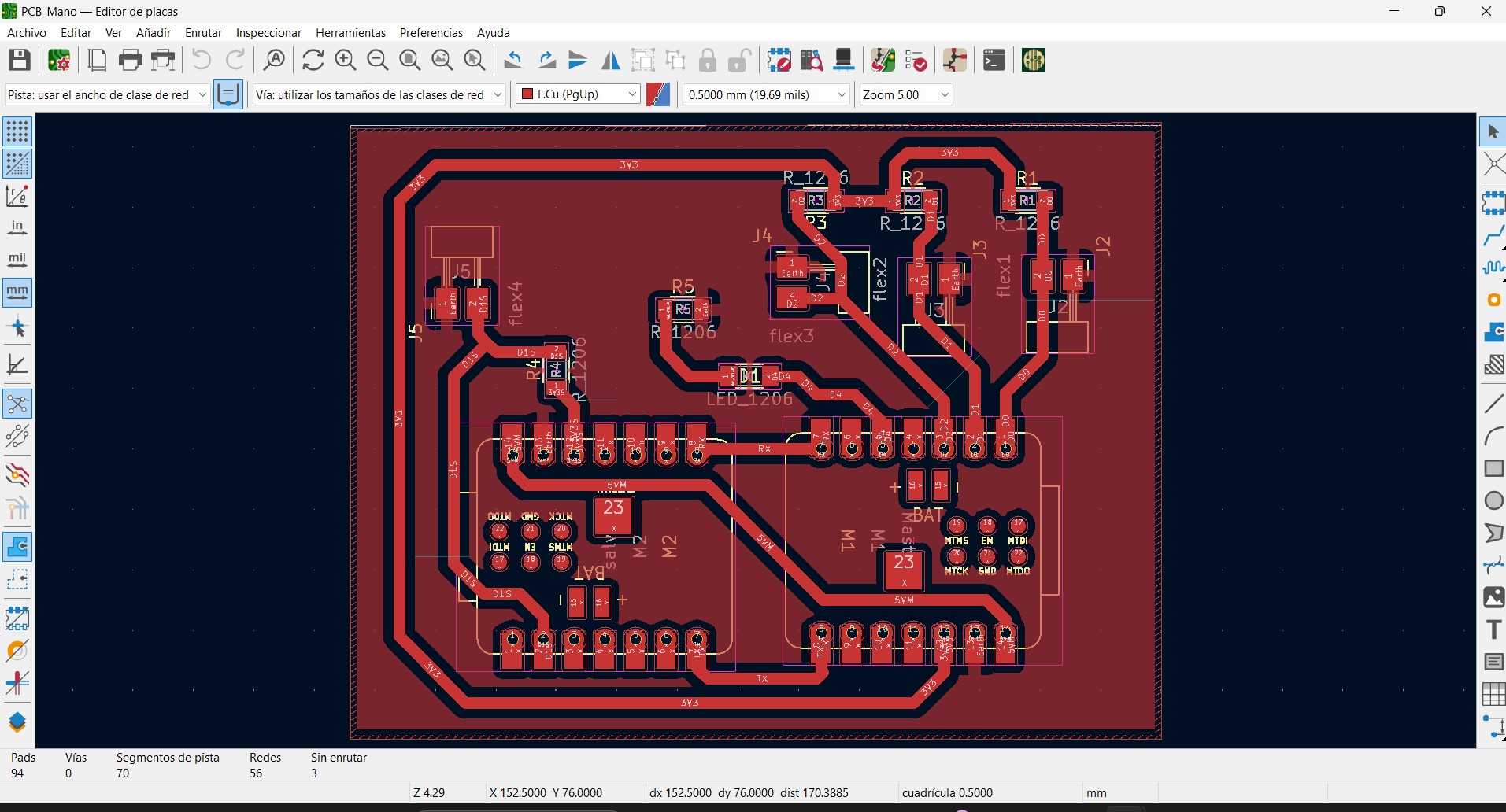Select the draw arc tool
Viewport: 1506px width, 812px height.
click(1493, 436)
